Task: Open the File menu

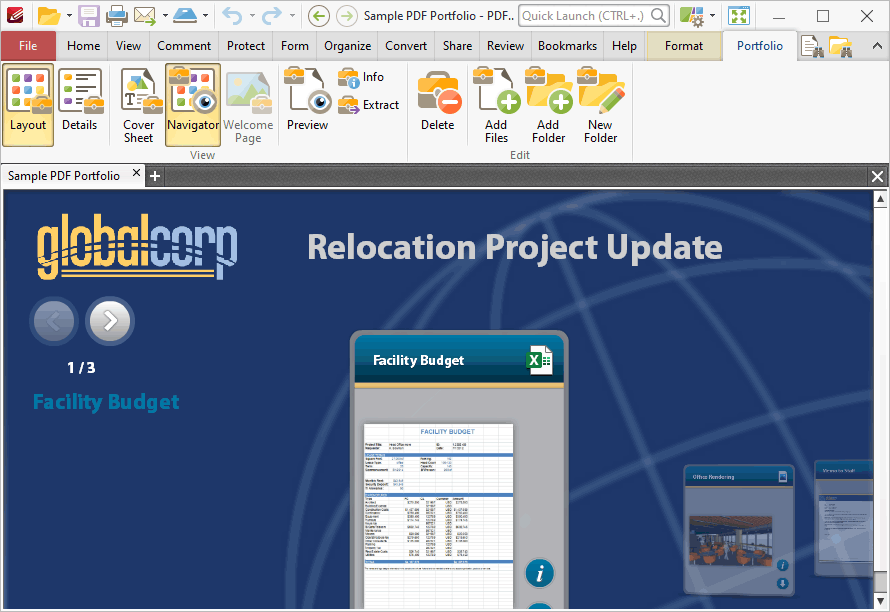Action: click(x=28, y=46)
